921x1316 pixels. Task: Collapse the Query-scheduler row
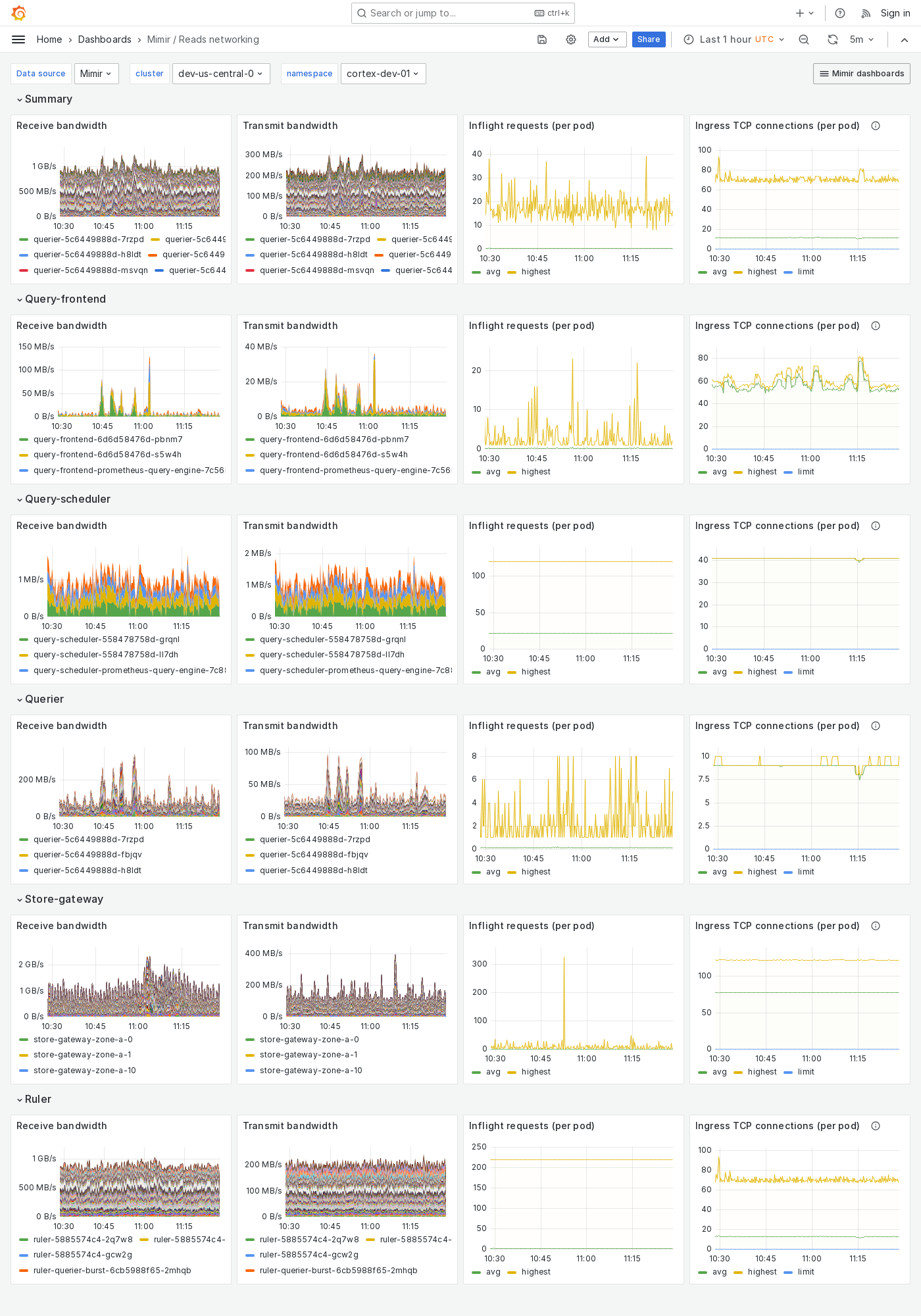click(64, 499)
